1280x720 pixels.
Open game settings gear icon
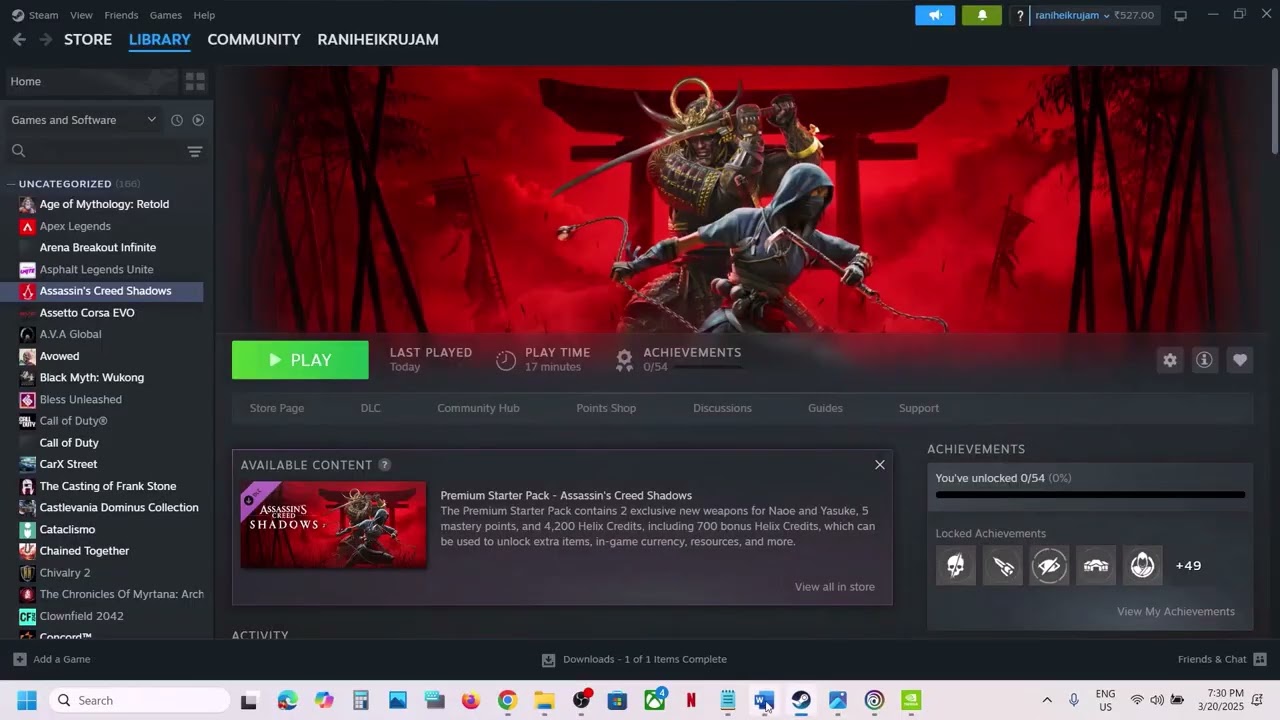point(1170,360)
